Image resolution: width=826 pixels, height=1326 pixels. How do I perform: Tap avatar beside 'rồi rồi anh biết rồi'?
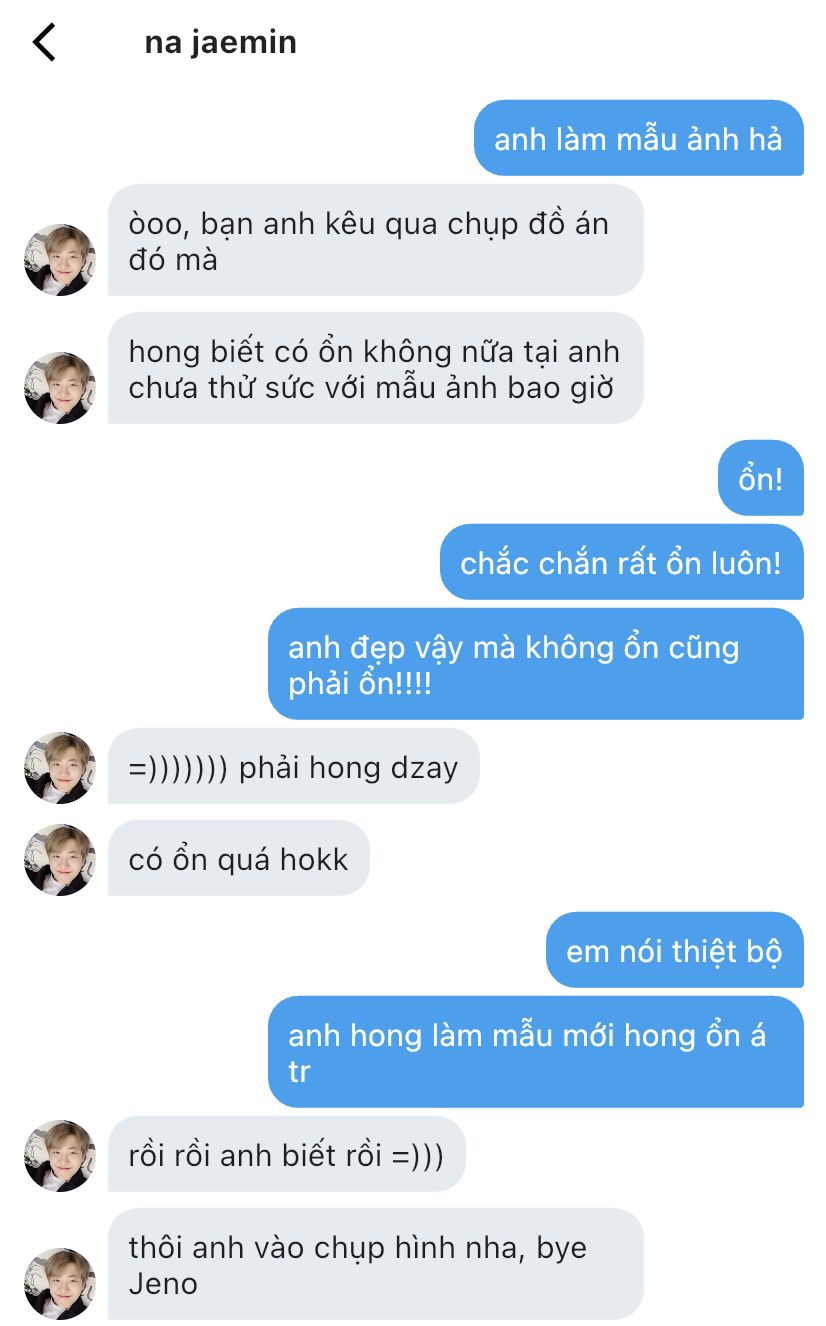[x=60, y=1156]
